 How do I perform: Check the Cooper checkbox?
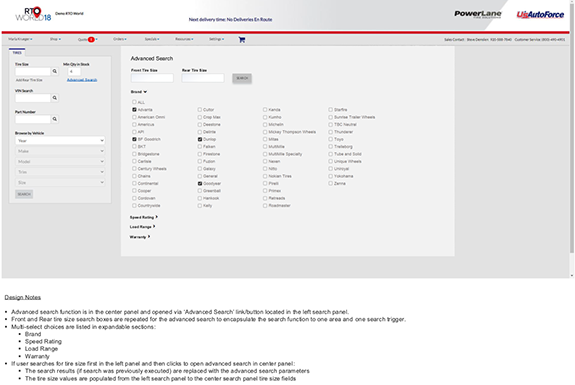click(x=134, y=191)
